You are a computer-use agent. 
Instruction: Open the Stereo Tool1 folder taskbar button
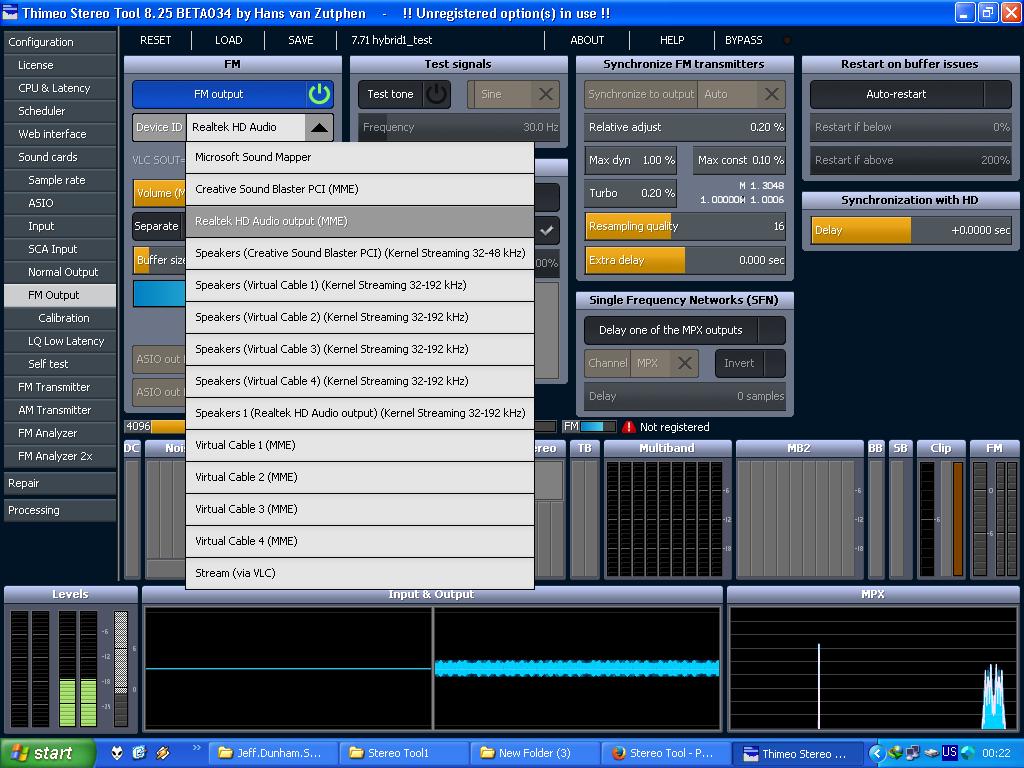click(x=405, y=753)
